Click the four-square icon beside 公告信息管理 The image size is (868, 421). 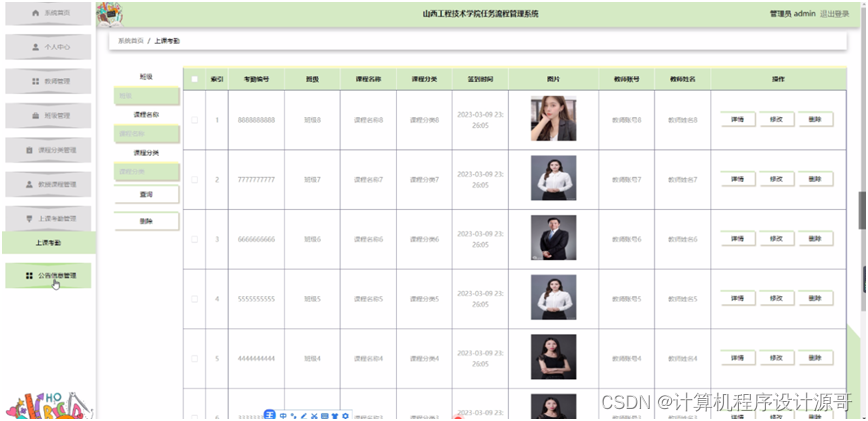[x=29, y=276]
